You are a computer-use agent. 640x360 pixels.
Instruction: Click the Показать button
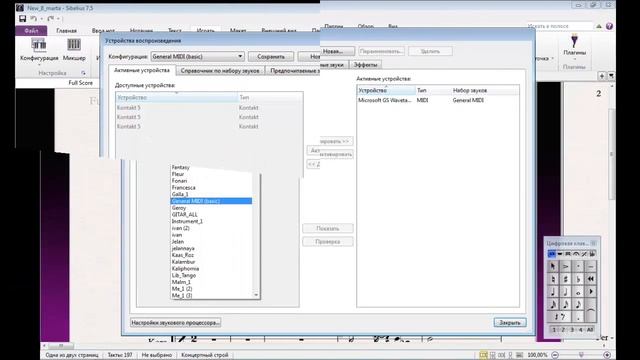pyautogui.click(x=328, y=229)
